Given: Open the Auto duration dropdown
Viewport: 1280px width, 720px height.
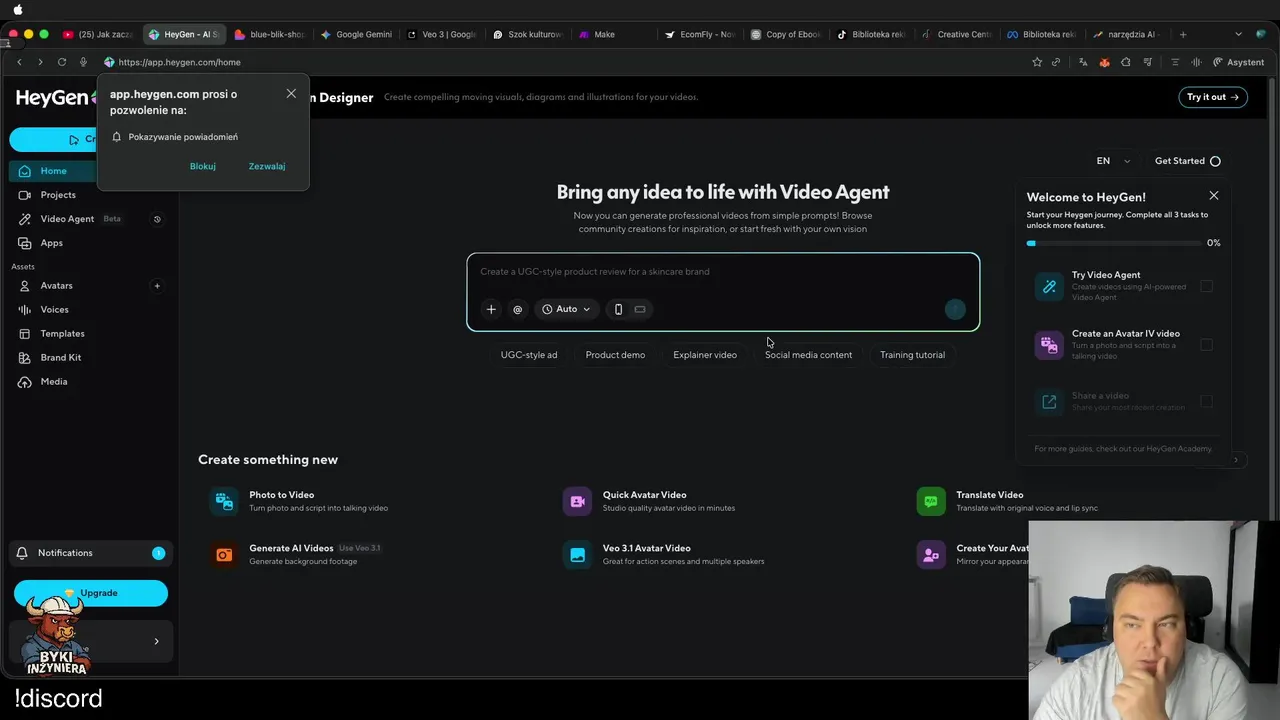Looking at the screenshot, I should [566, 310].
